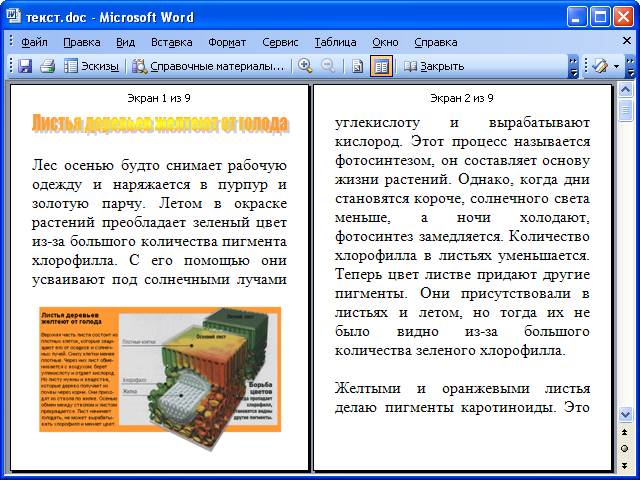
Task: Open Select Browse Object round button
Action: (625, 449)
